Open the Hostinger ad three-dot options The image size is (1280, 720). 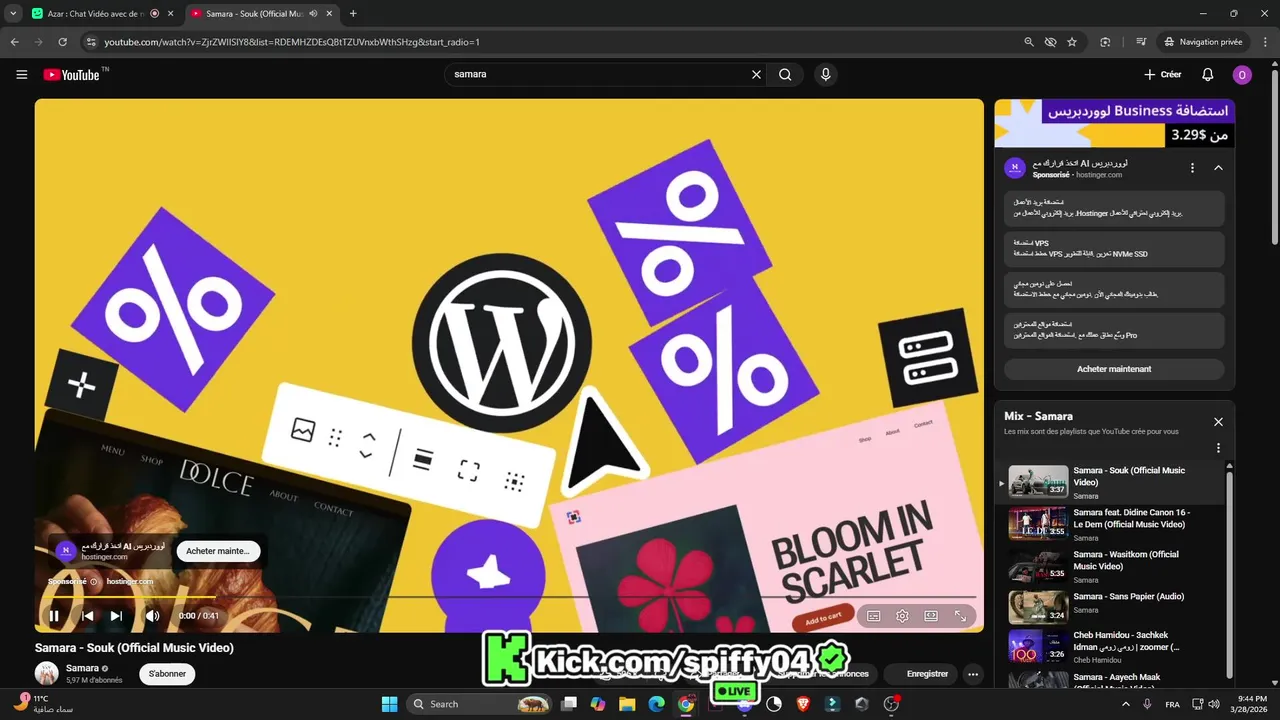(1192, 168)
